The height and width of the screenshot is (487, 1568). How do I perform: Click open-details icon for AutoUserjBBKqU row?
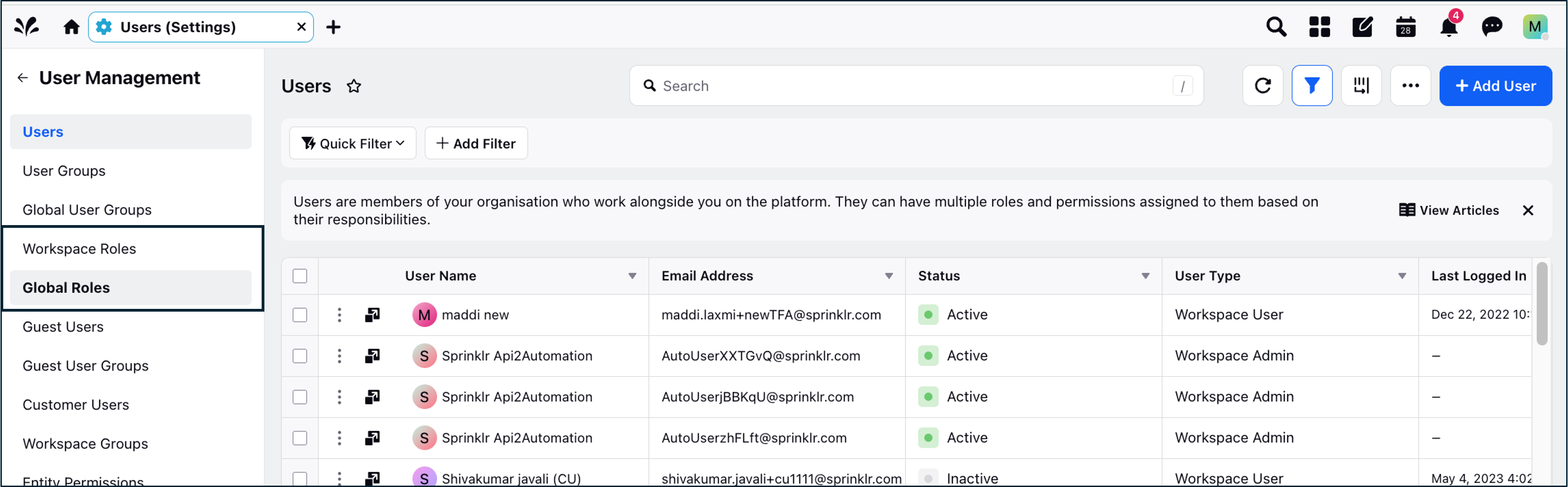[x=372, y=397]
